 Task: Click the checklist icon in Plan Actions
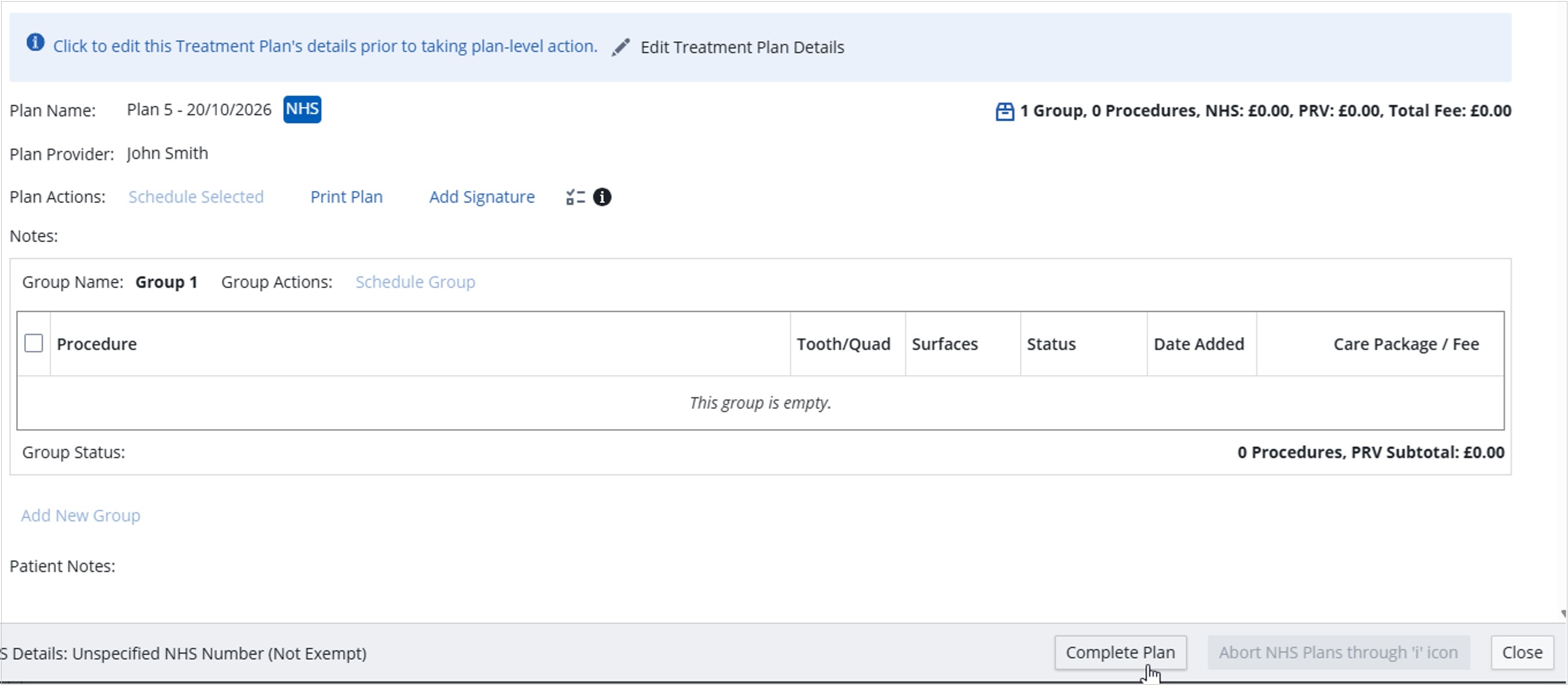pos(575,197)
